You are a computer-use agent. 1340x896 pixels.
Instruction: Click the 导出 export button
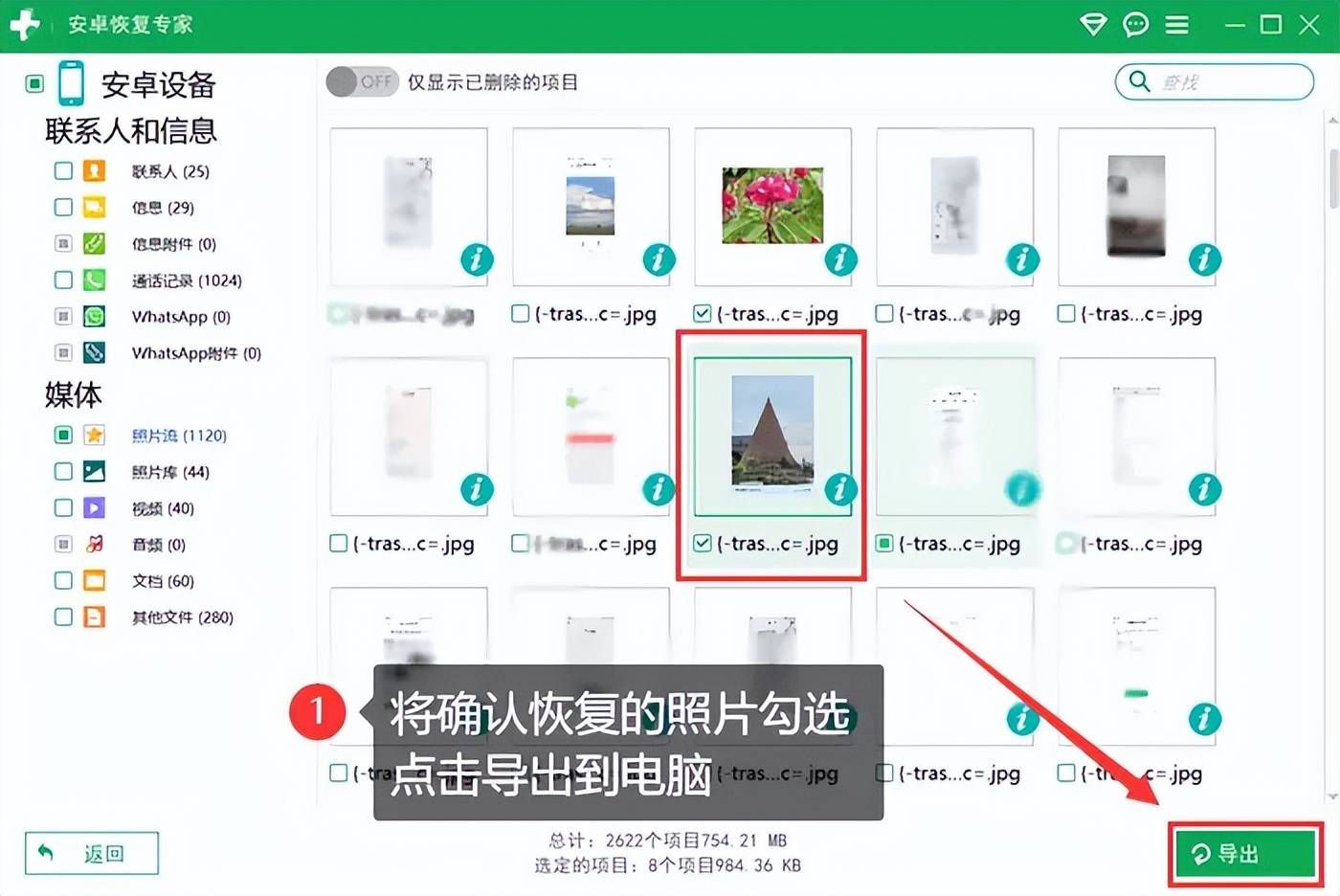1243,853
